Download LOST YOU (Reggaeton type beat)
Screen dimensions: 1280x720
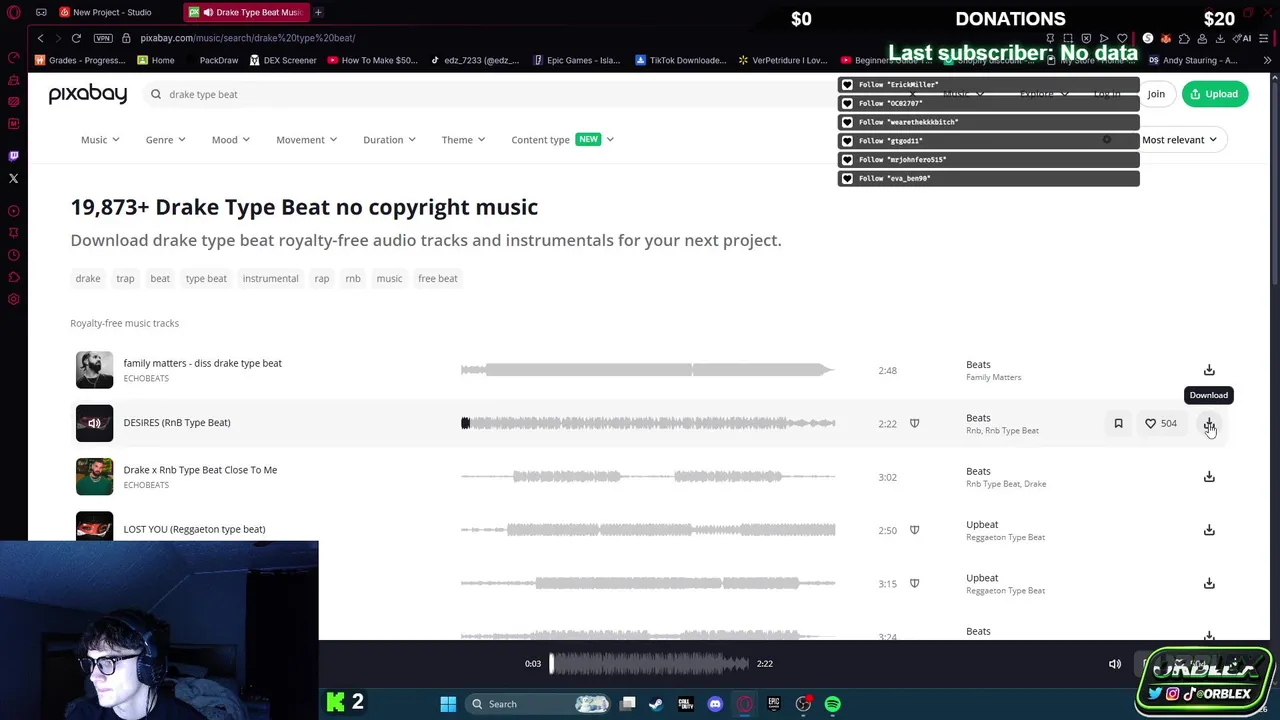1209,530
